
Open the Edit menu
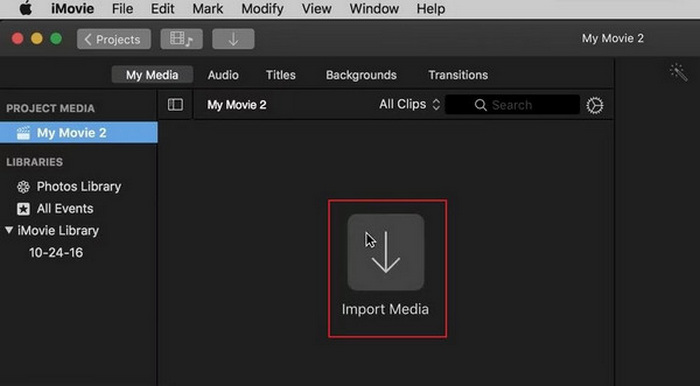tap(162, 8)
